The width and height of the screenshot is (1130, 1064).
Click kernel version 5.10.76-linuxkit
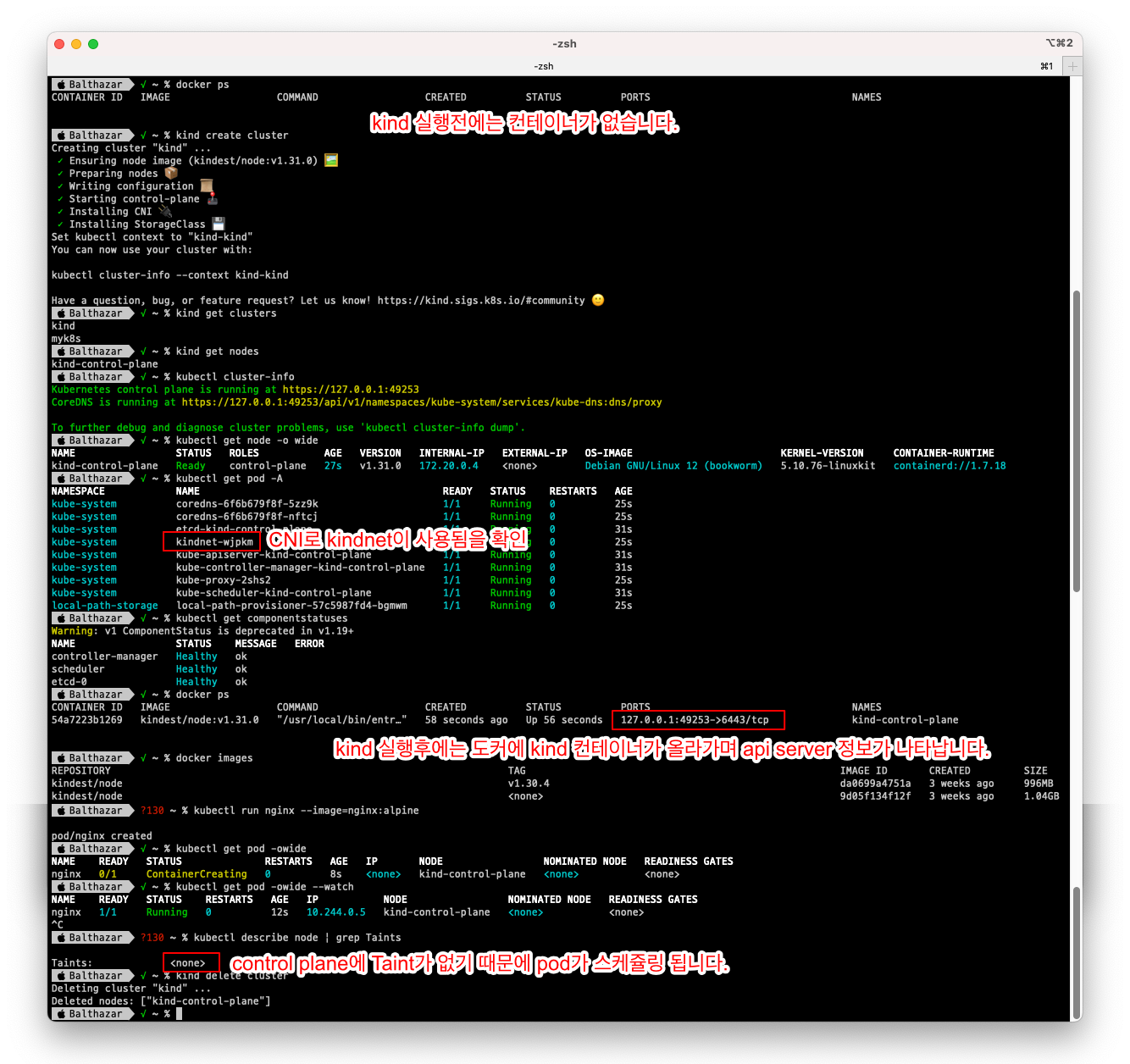828,466
